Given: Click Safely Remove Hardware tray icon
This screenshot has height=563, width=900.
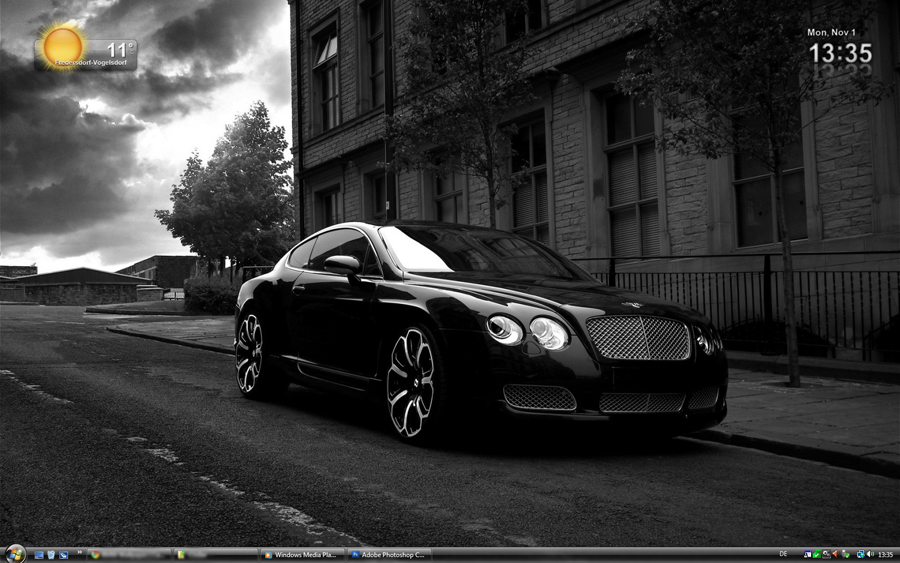Looking at the screenshot, I should click(845, 554).
